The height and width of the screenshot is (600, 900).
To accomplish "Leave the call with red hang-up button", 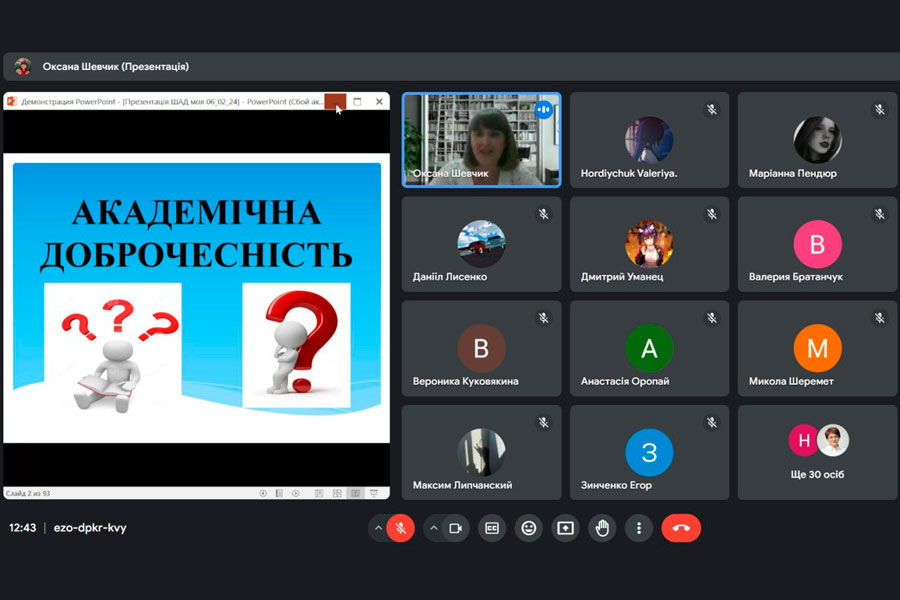I will click(x=681, y=528).
